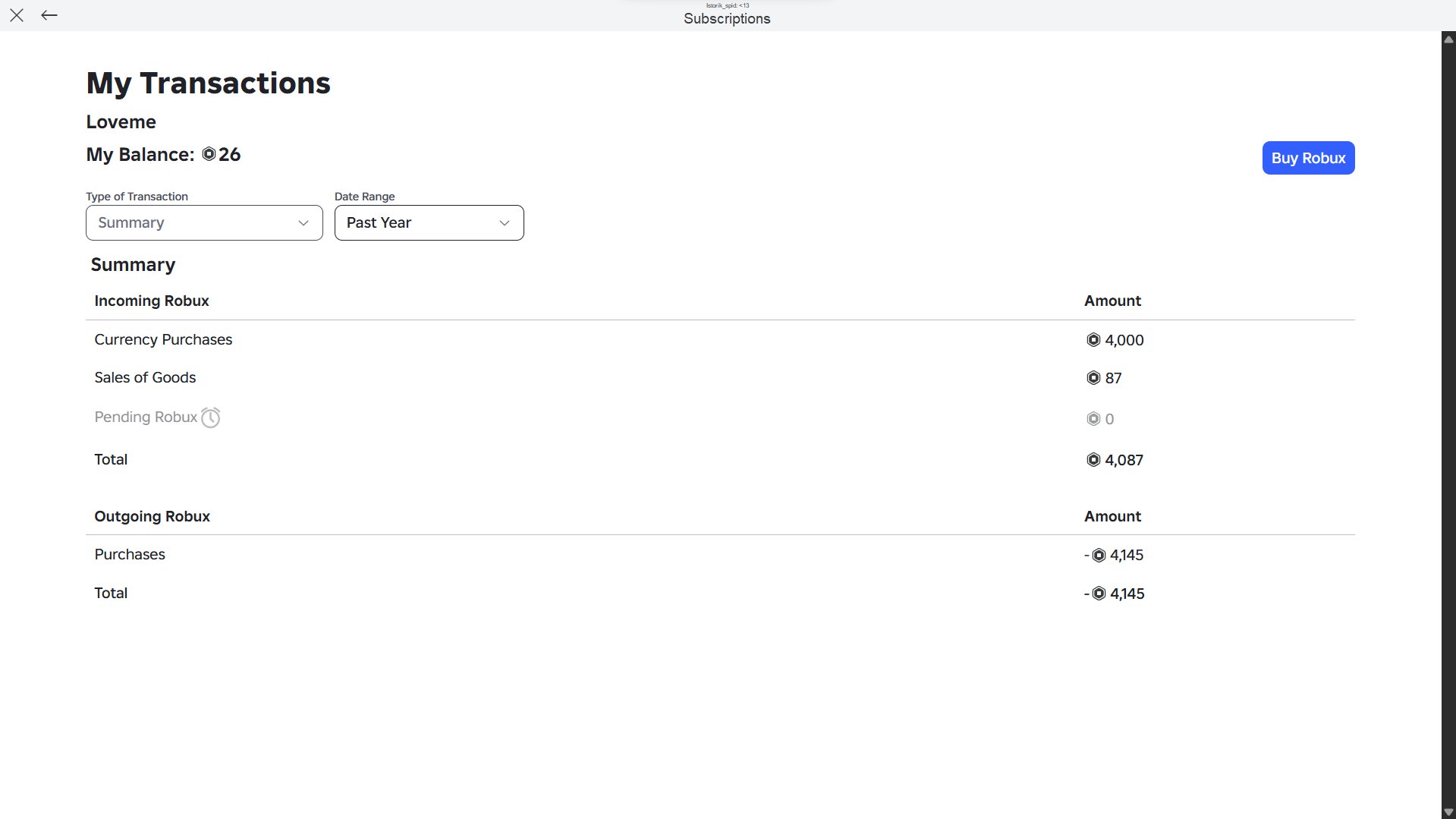Screen dimensions: 1456x819
Task: Click the Pending Robux label
Action: 146,417
